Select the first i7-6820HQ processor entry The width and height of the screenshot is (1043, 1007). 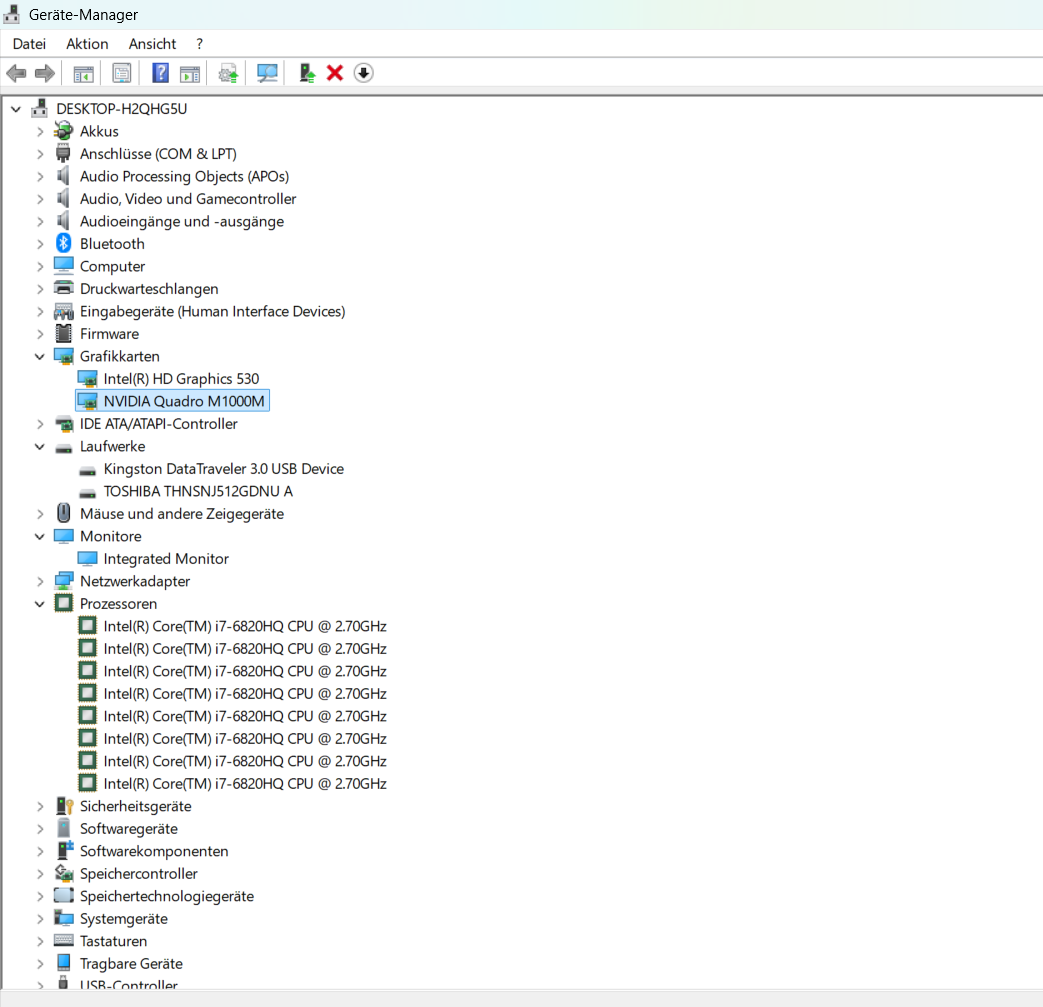pos(245,626)
